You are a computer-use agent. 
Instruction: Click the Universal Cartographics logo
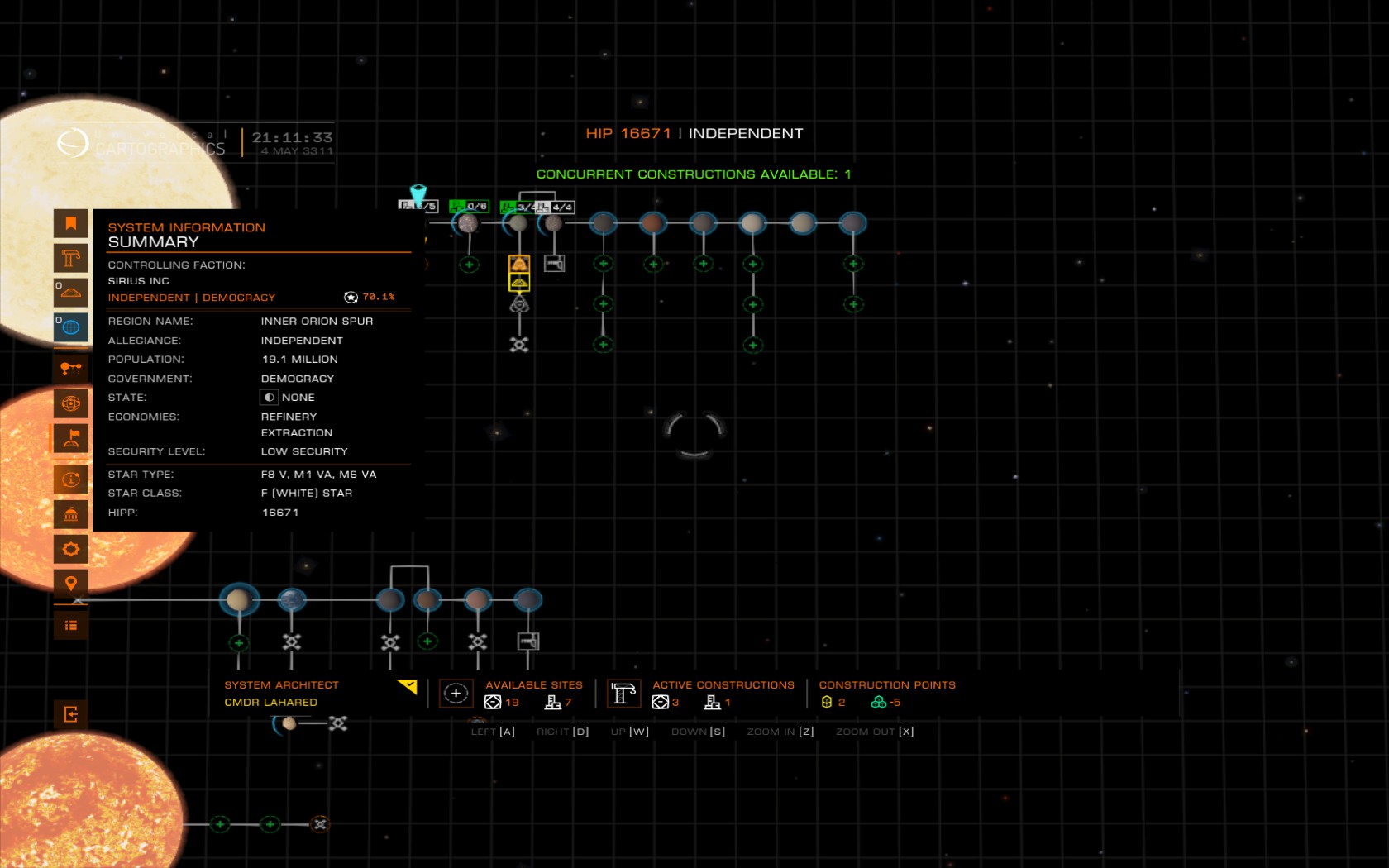pos(141,143)
